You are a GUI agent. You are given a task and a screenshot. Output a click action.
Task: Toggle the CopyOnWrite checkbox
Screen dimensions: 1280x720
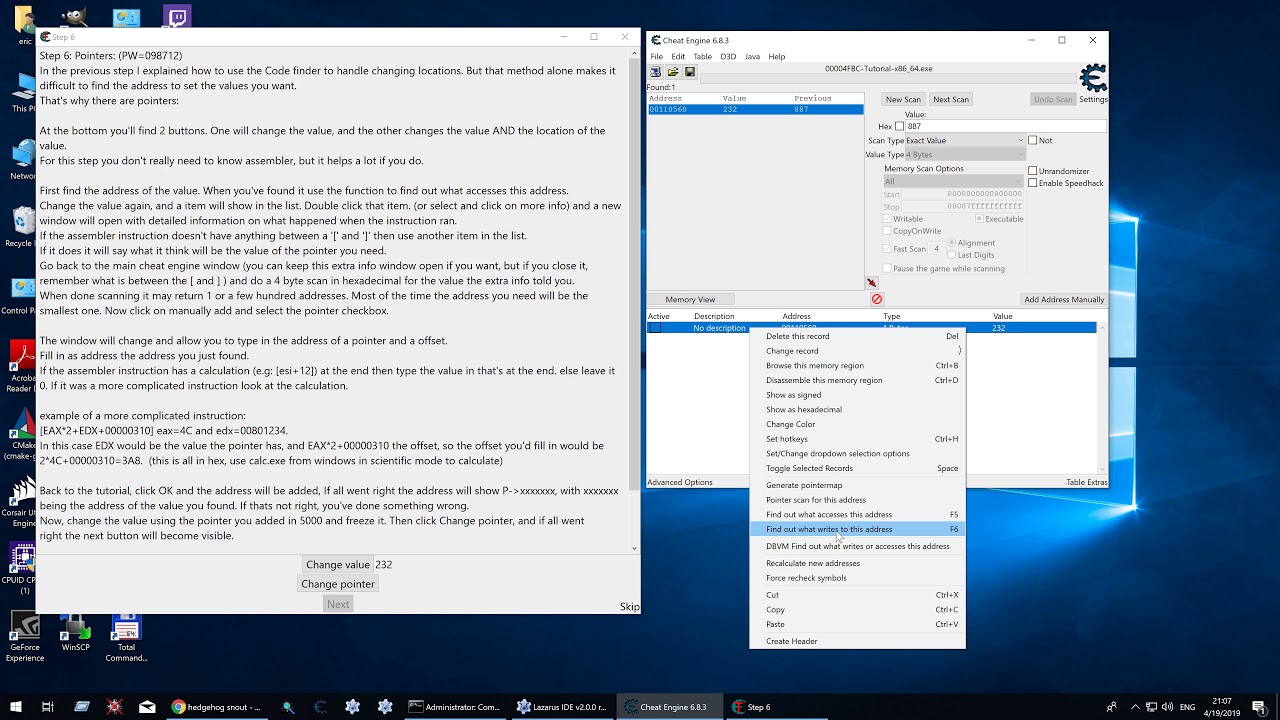887,231
